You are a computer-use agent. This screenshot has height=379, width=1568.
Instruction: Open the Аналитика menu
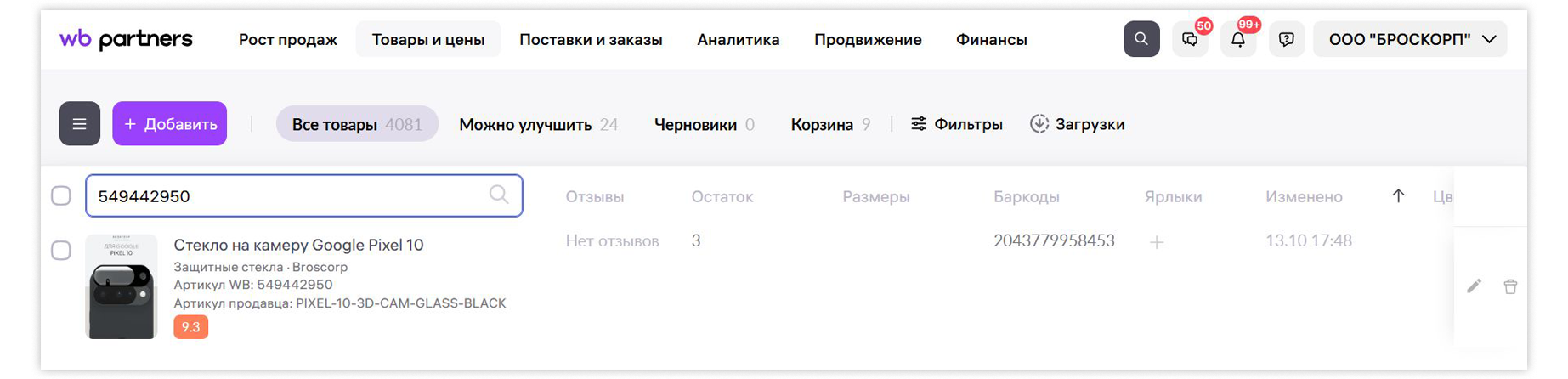739,40
